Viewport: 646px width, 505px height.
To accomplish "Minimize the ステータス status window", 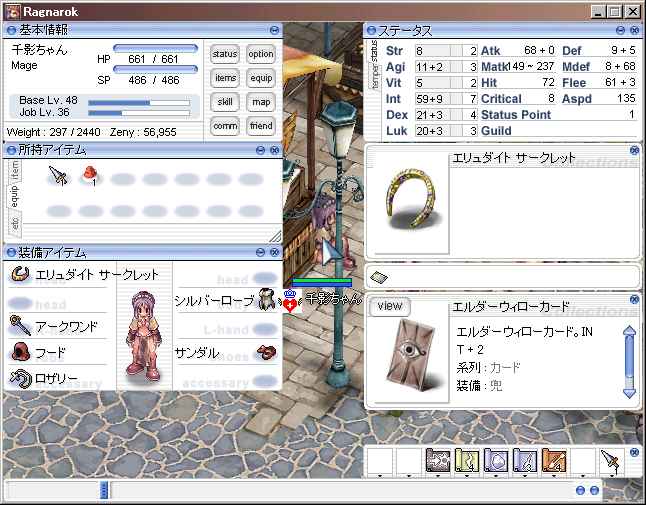I will click(620, 30).
